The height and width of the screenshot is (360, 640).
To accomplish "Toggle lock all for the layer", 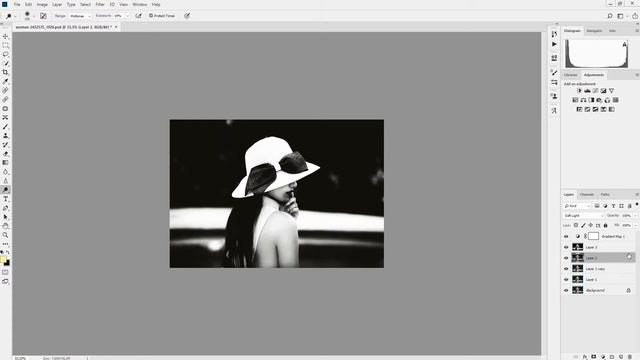I will 605,225.
